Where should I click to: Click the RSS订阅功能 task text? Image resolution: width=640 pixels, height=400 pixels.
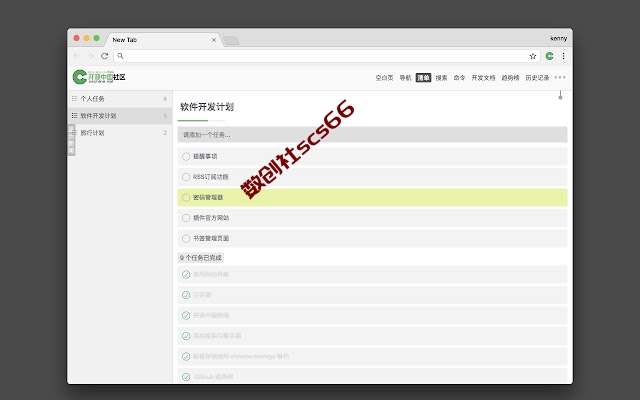211,177
